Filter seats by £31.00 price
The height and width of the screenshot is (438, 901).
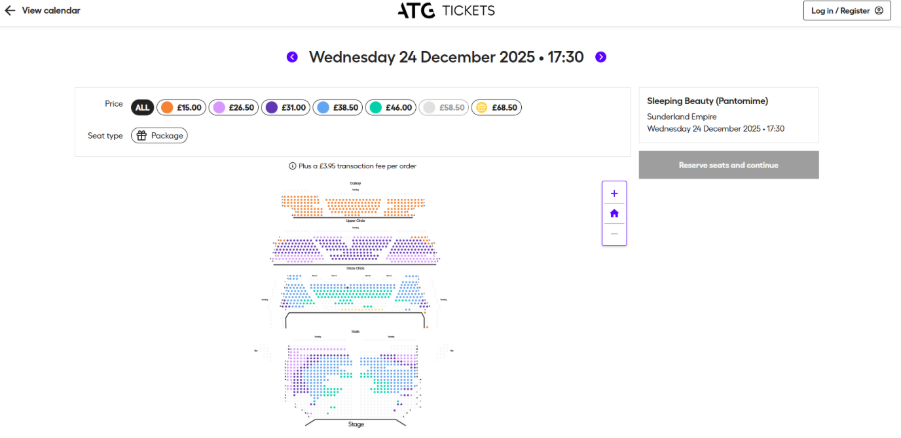tap(285, 107)
